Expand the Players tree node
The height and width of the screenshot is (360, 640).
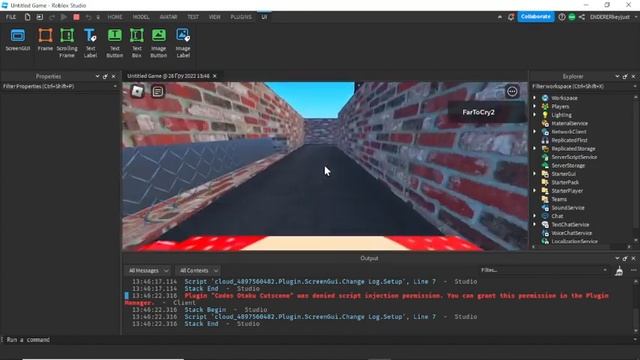(x=534, y=106)
